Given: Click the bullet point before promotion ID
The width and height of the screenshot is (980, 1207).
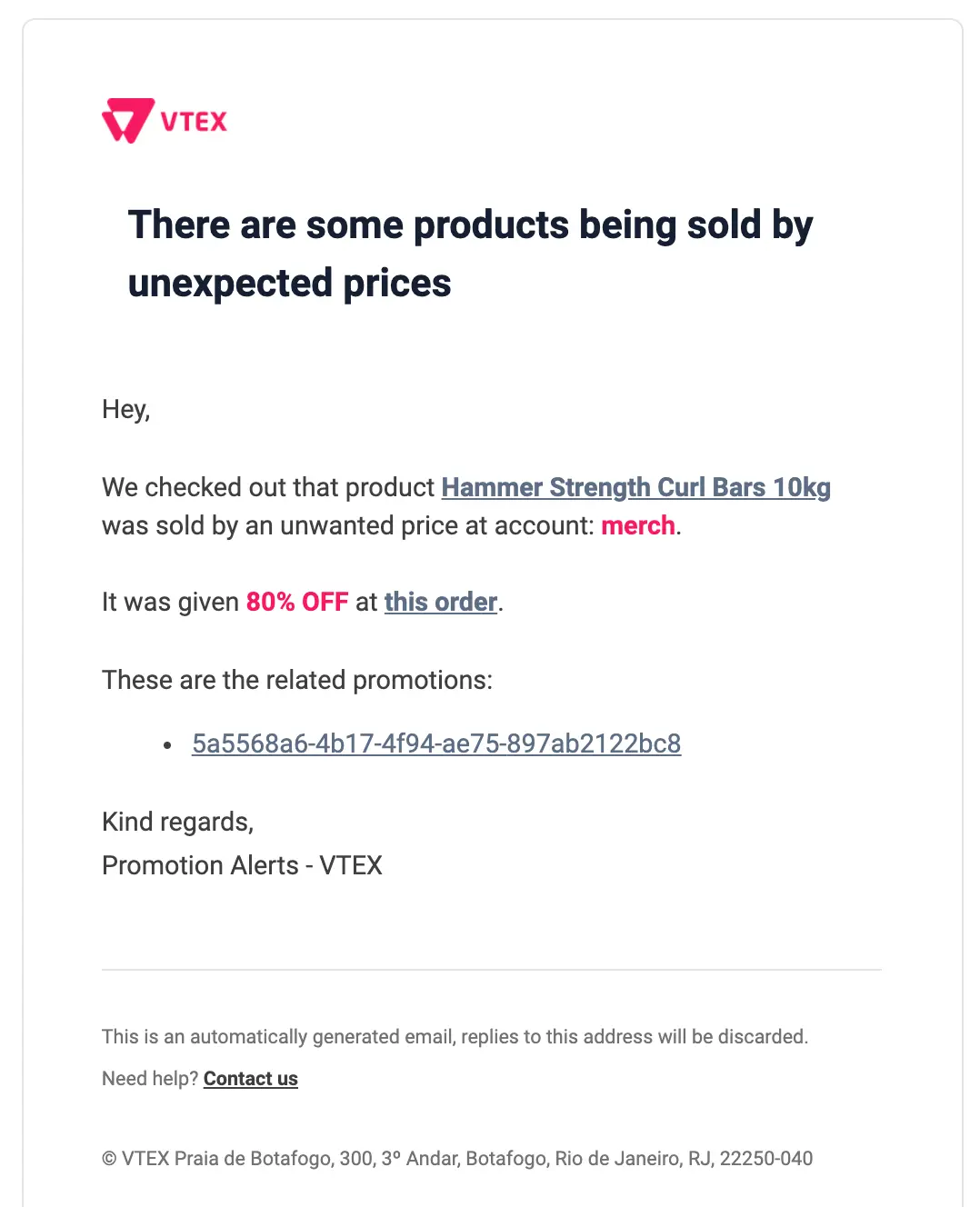Looking at the screenshot, I should tap(167, 745).
